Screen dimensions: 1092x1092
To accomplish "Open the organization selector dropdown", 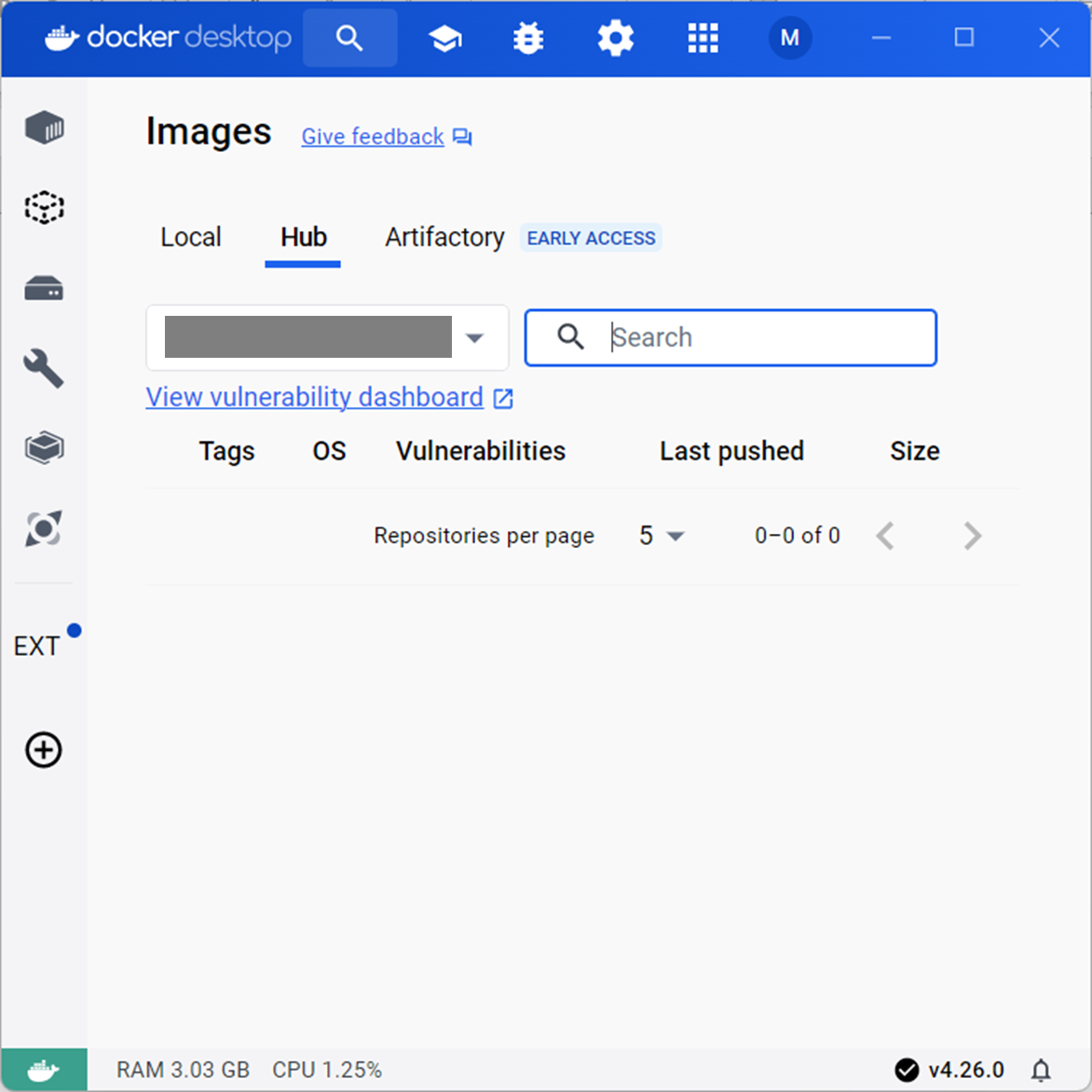I will click(x=327, y=338).
